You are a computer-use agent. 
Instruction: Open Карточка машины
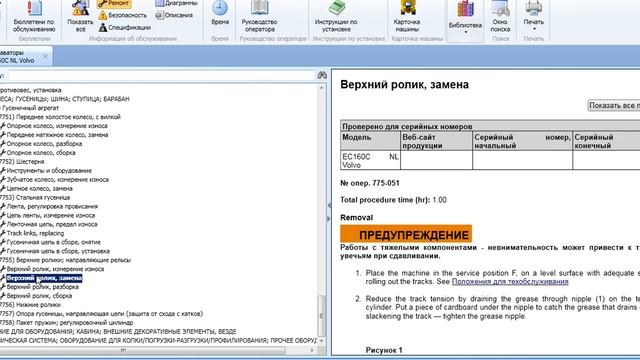(407, 17)
